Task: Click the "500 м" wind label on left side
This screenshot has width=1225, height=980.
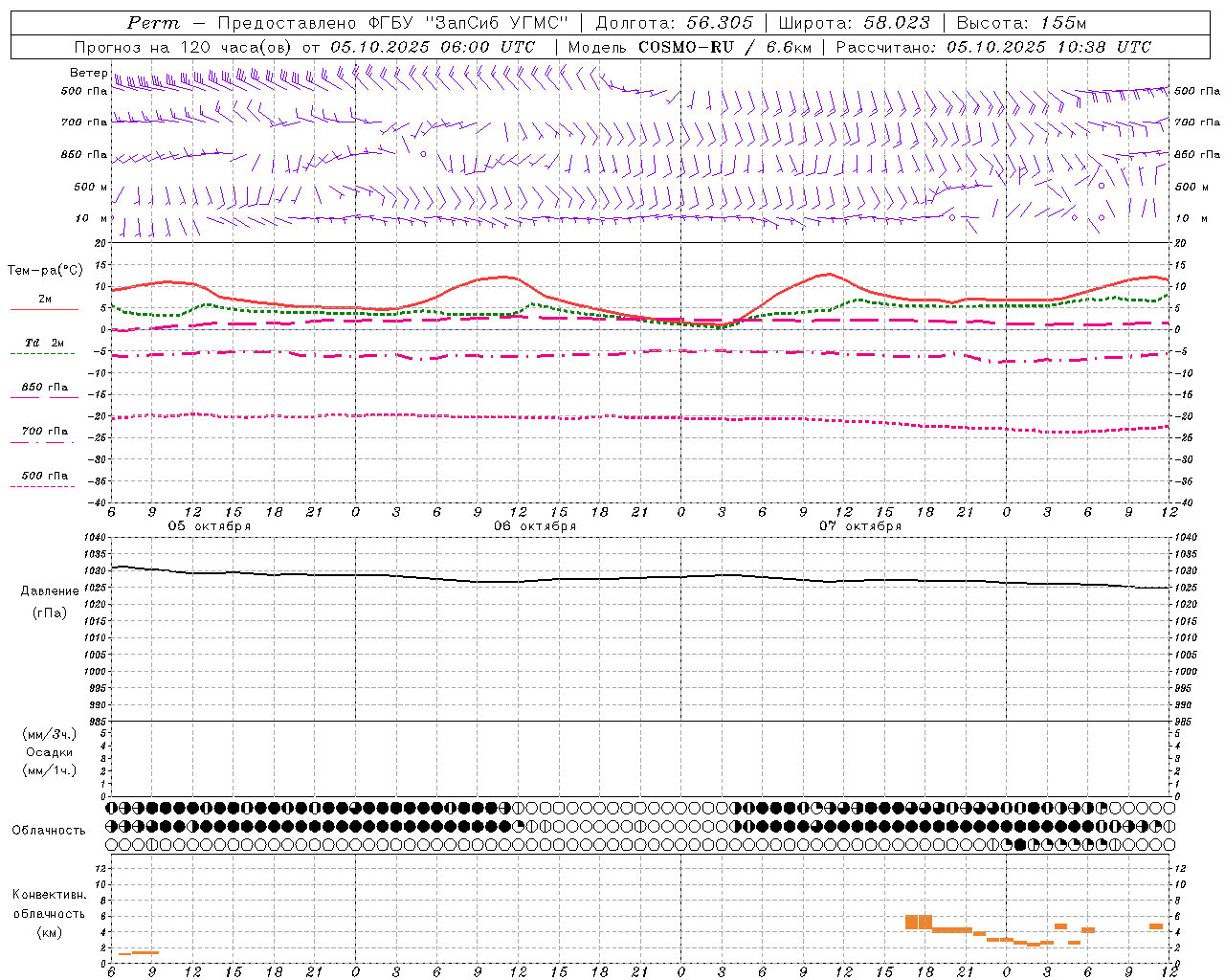Action: coord(91,187)
